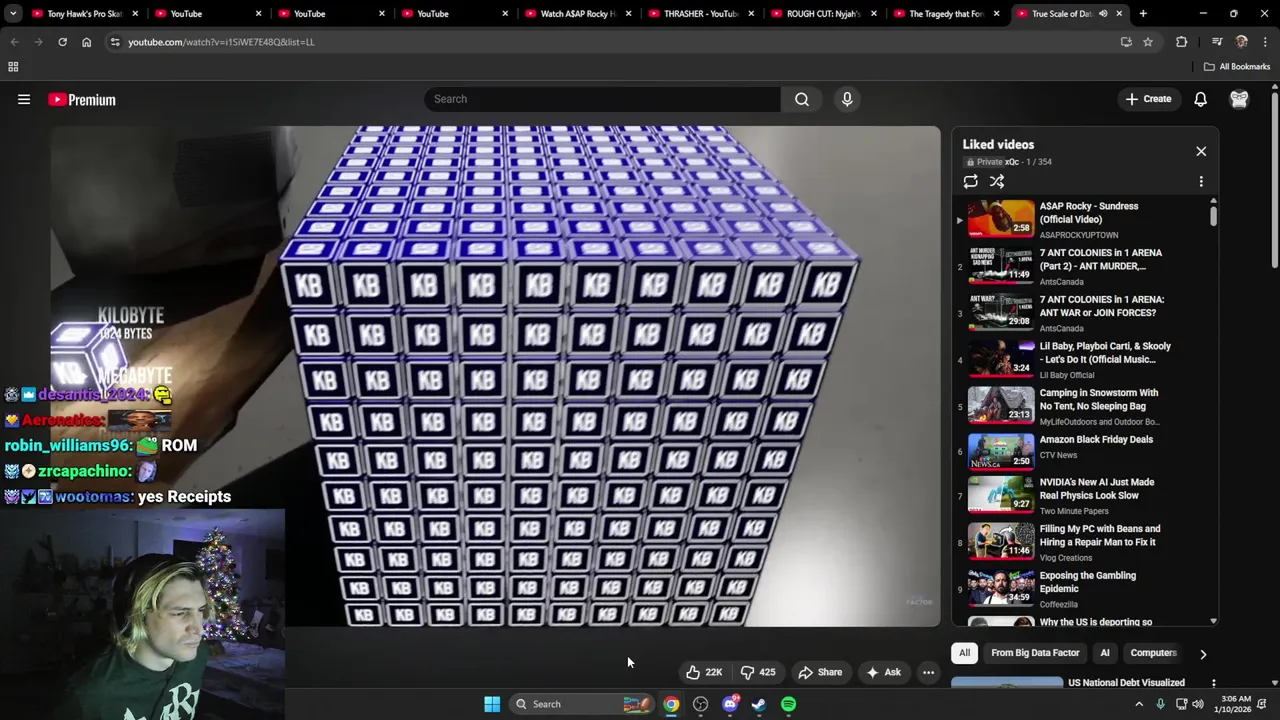Open Exposing the Gambling Epidemic video

(x=1080, y=589)
